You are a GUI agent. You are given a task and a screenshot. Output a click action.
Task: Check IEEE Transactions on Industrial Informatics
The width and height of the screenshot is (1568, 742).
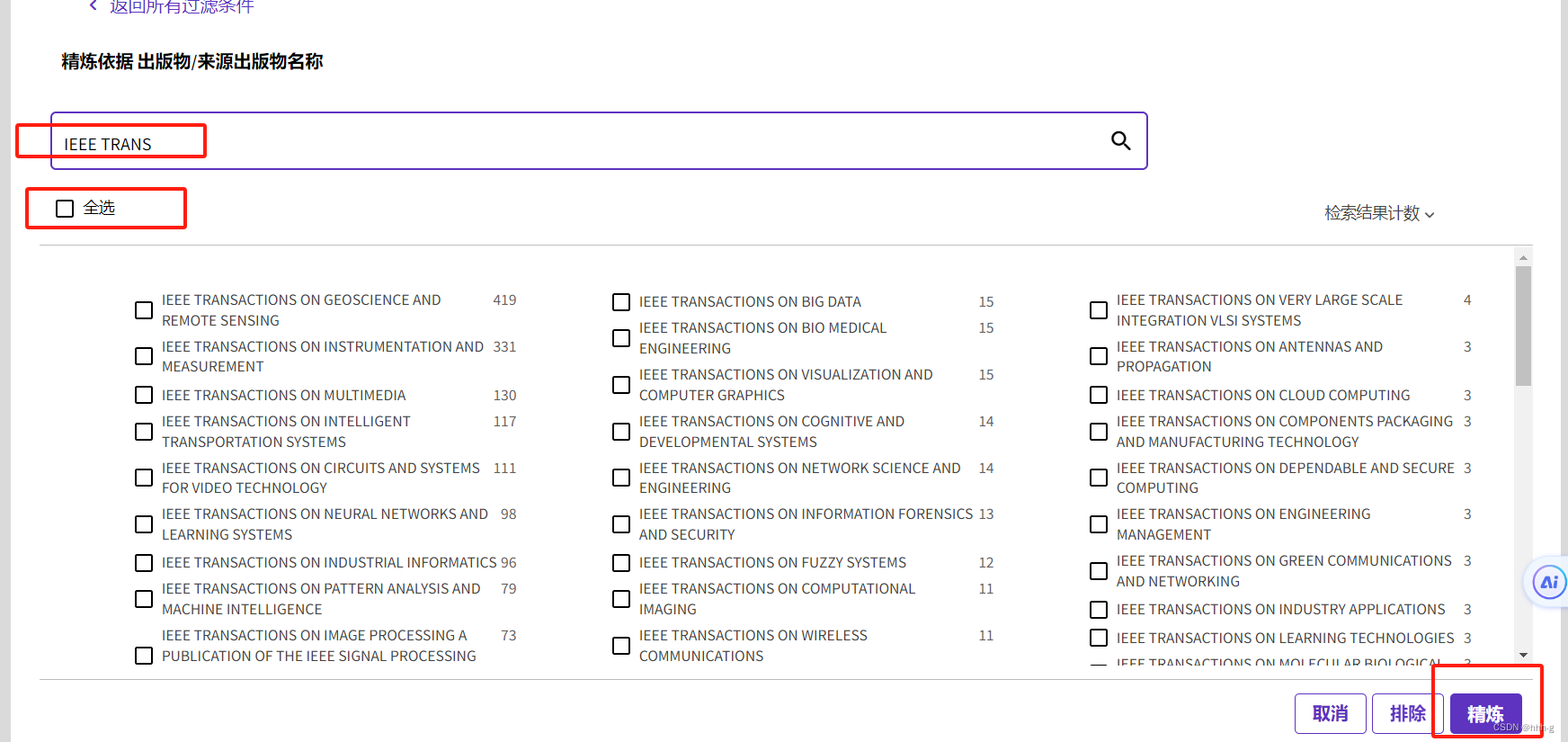click(144, 563)
